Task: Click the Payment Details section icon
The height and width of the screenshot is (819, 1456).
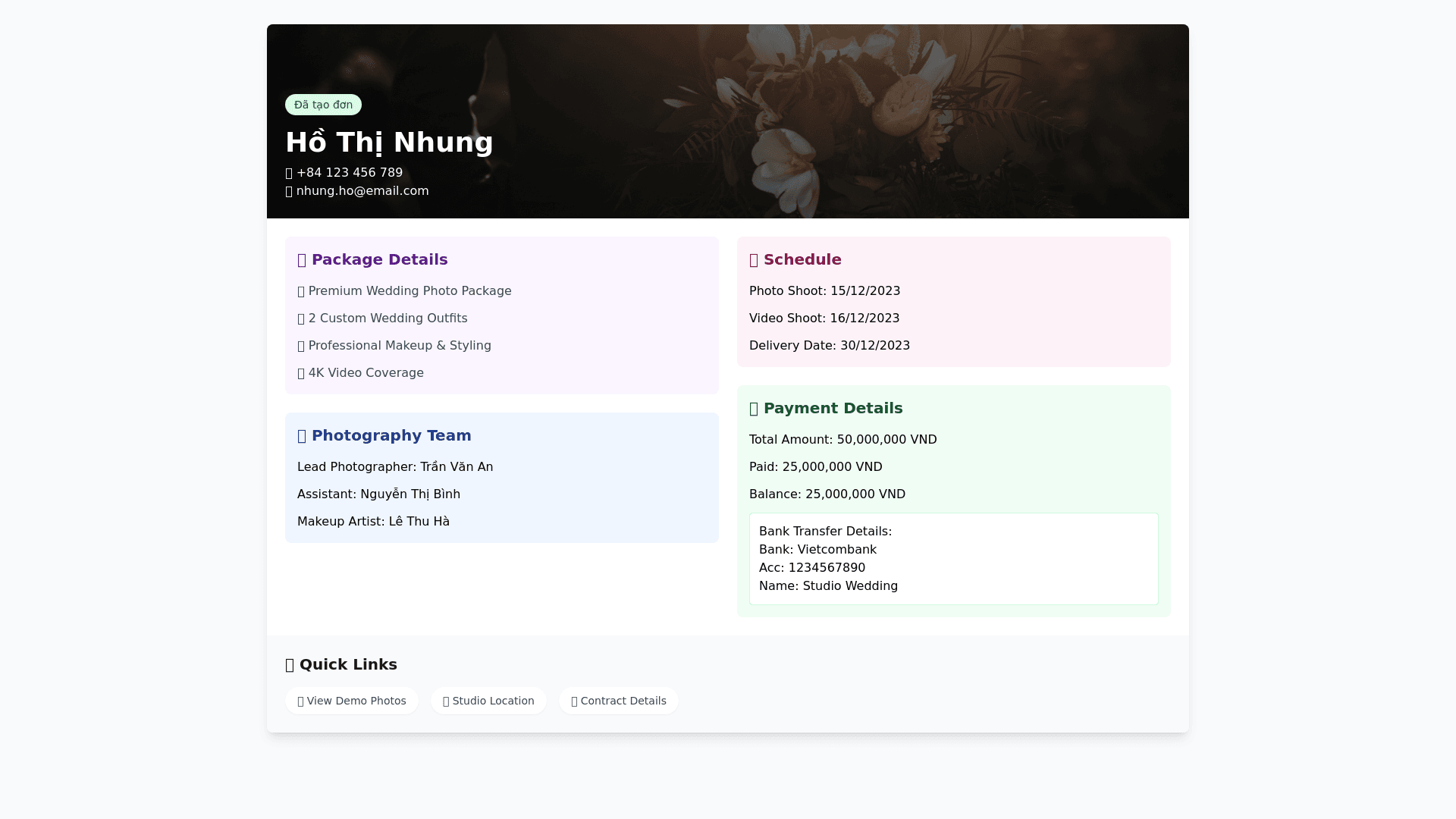Action: tap(754, 408)
